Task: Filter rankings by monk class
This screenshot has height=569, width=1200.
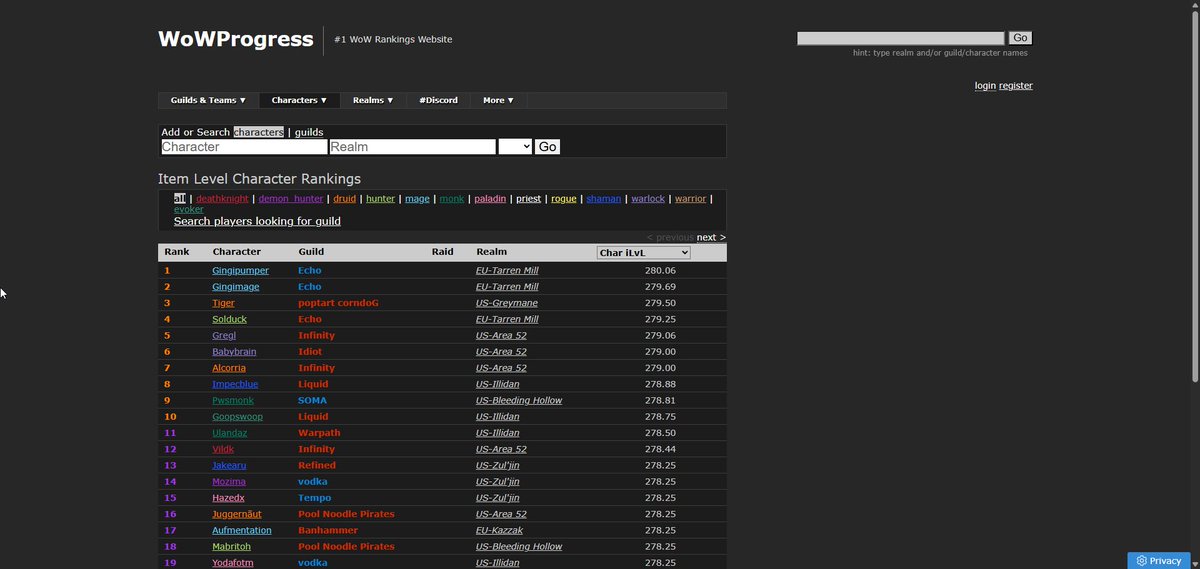Action: 452,199
